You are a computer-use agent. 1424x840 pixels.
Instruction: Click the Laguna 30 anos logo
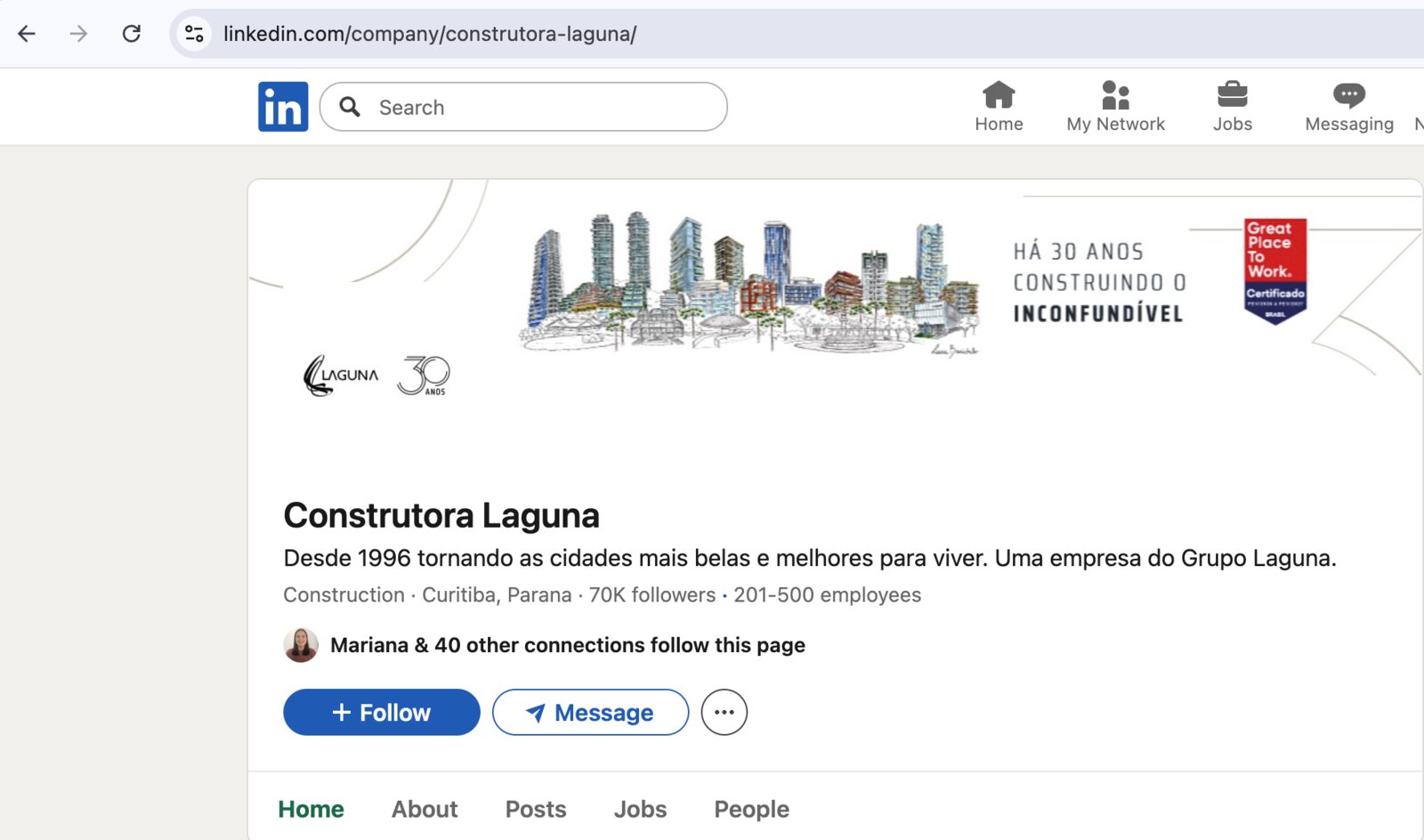(376, 376)
